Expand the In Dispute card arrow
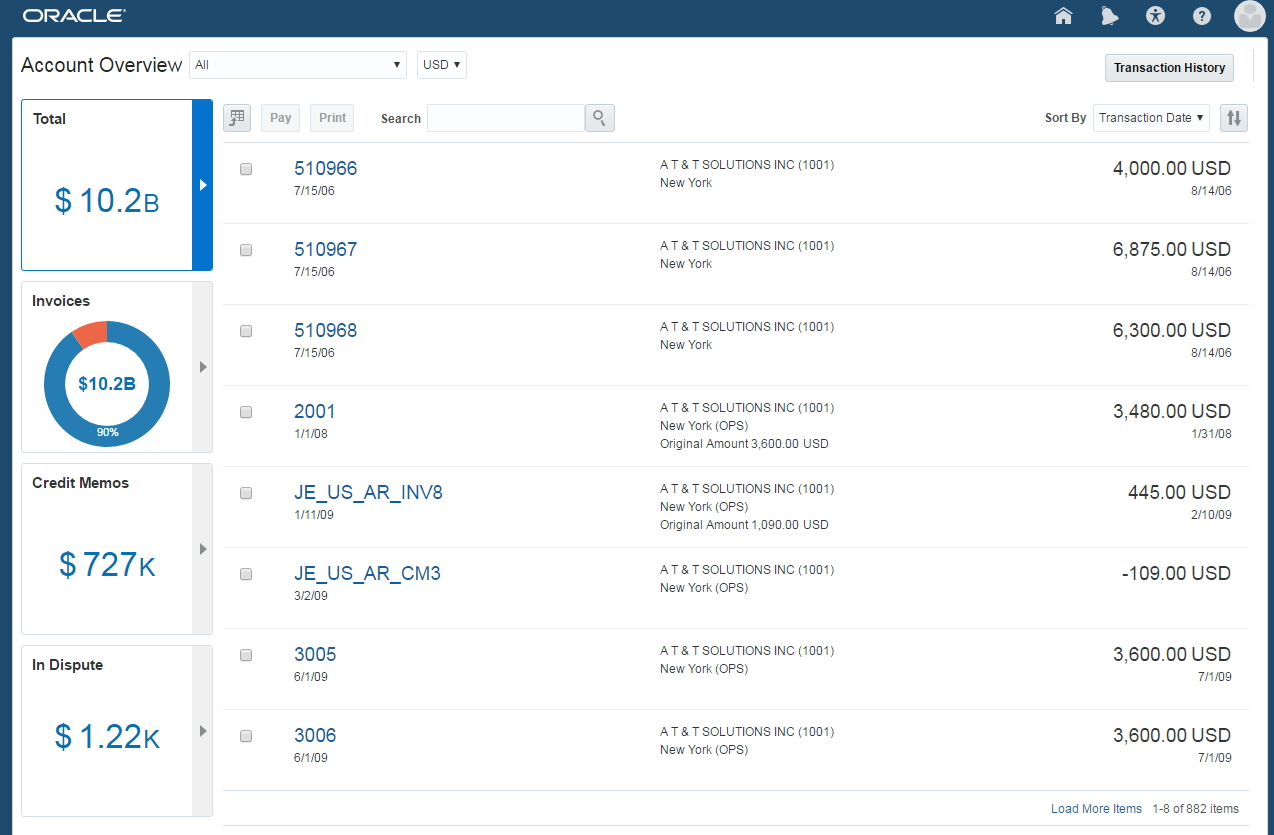 coord(202,731)
